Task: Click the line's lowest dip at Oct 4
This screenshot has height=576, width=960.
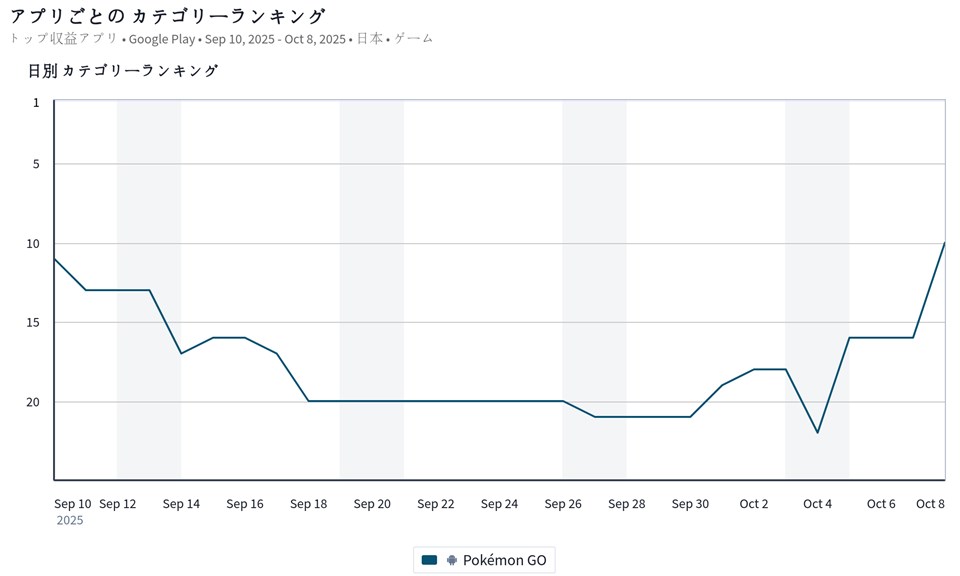Action: coord(818,432)
